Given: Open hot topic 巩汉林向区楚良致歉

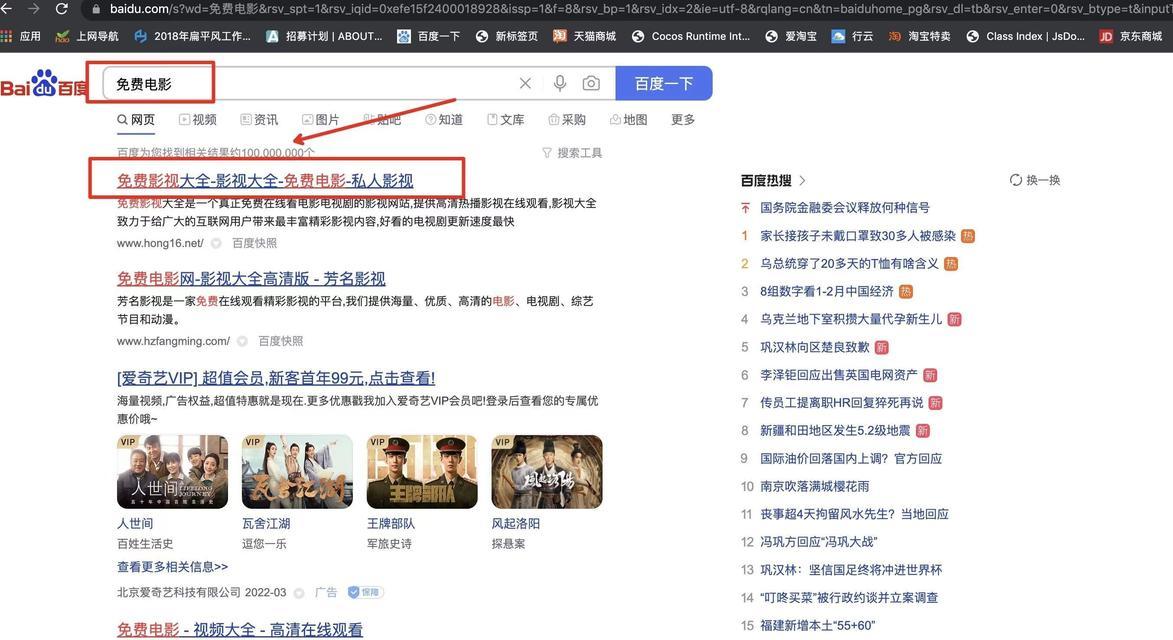Looking at the screenshot, I should click(x=815, y=347).
